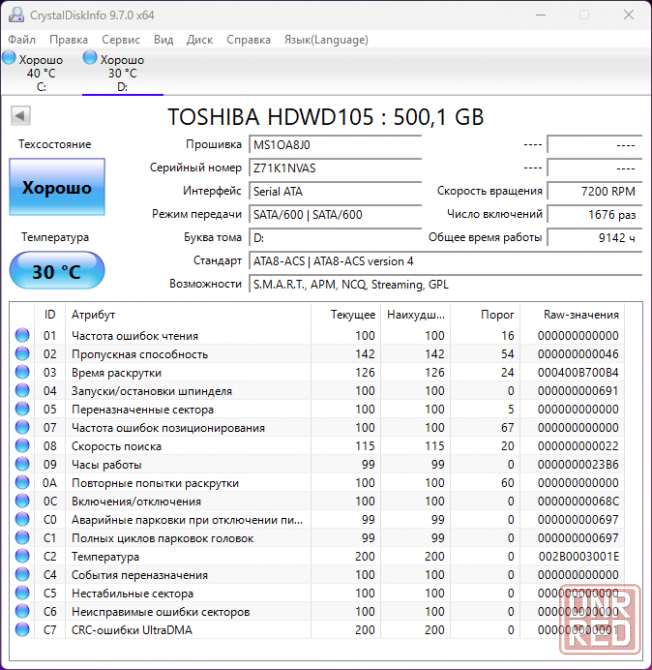Click status icon for 09 Часы работы

(22, 464)
